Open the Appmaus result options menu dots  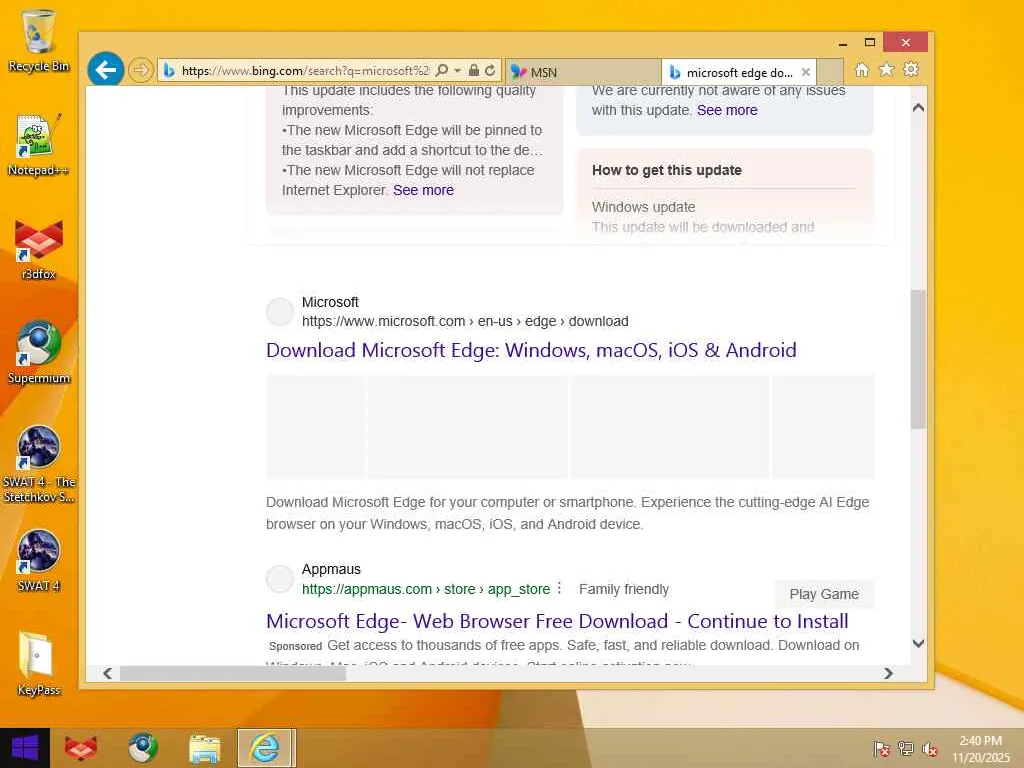[559, 588]
